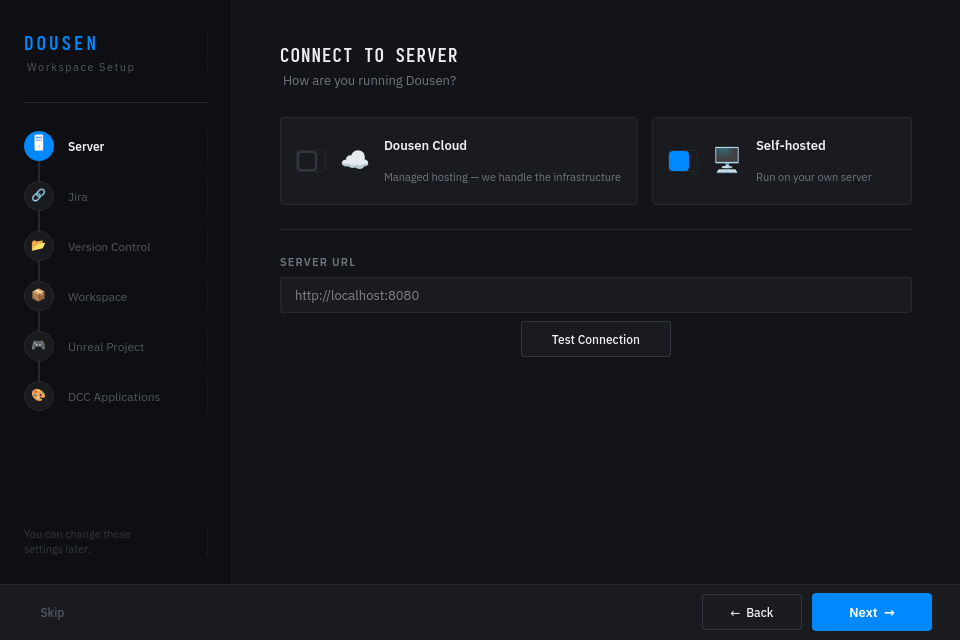Click 'How are you running Dousen?' text
This screenshot has width=960, height=640.
[369, 81]
